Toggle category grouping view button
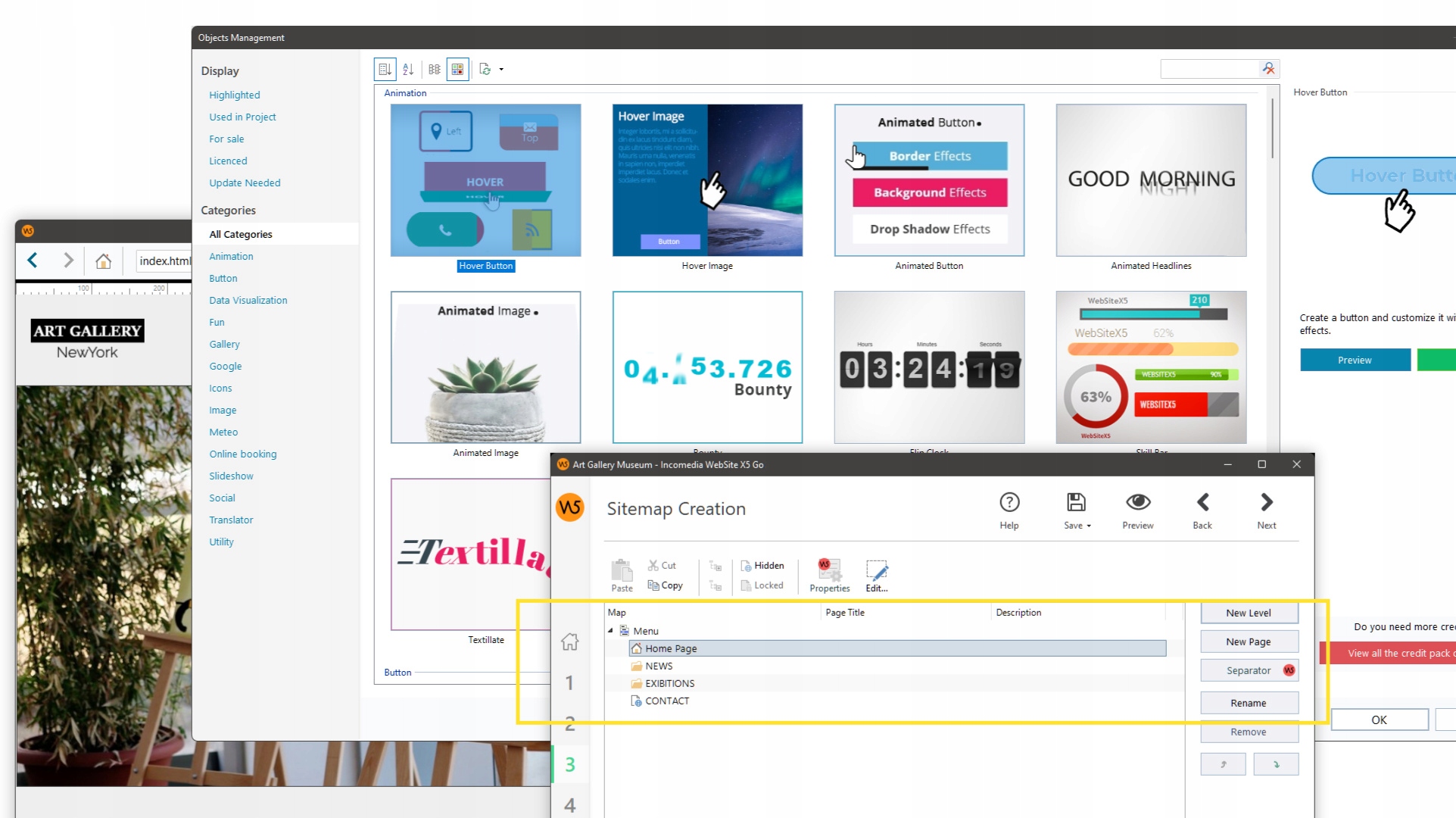1456x818 pixels. [385, 70]
